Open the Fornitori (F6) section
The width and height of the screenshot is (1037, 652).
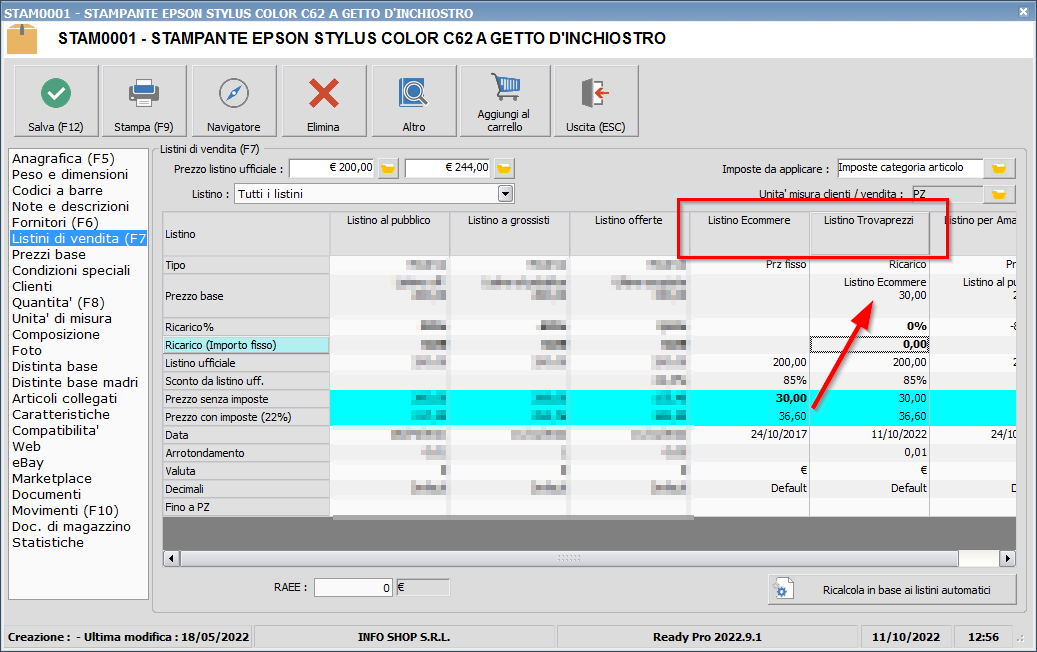(56, 223)
